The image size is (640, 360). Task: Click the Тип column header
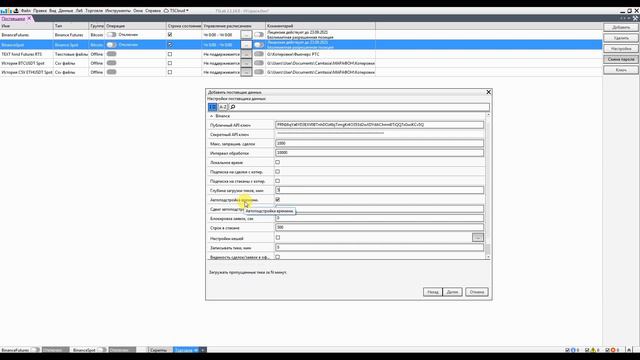tap(71, 26)
